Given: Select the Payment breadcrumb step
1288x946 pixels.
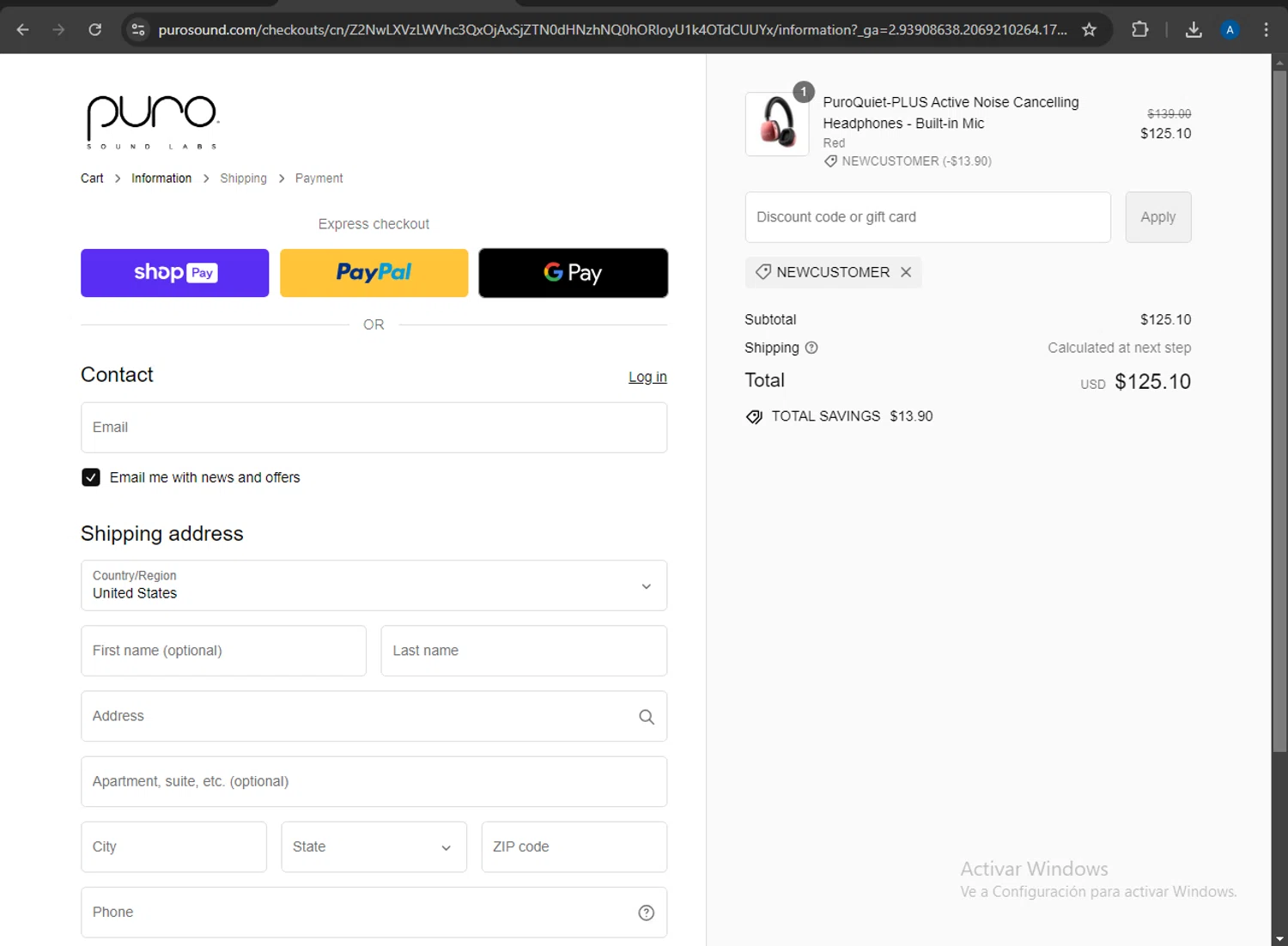Looking at the screenshot, I should [319, 179].
